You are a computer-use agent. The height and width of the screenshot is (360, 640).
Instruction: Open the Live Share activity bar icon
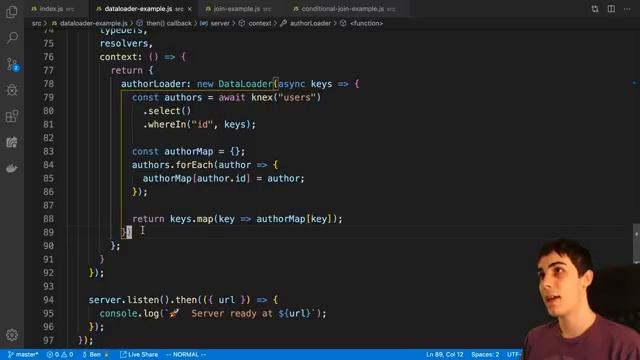(12, 142)
